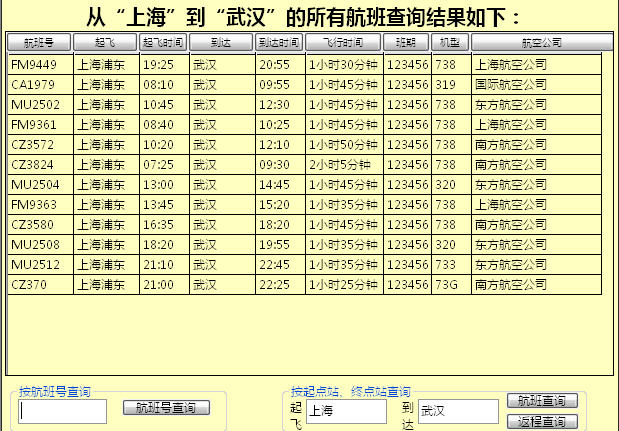Click departure time 08:40 cell
Image resolution: width=619 pixels, height=431 pixels.
[164, 125]
